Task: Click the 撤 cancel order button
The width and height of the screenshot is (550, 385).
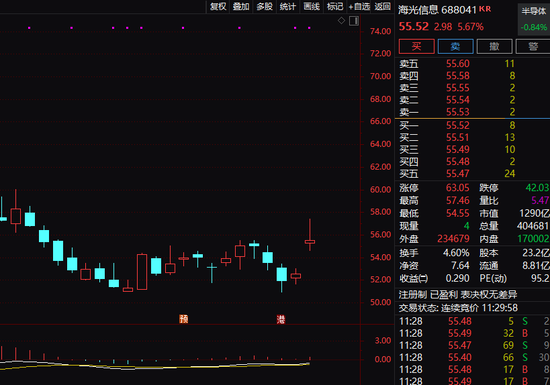Action: point(495,46)
